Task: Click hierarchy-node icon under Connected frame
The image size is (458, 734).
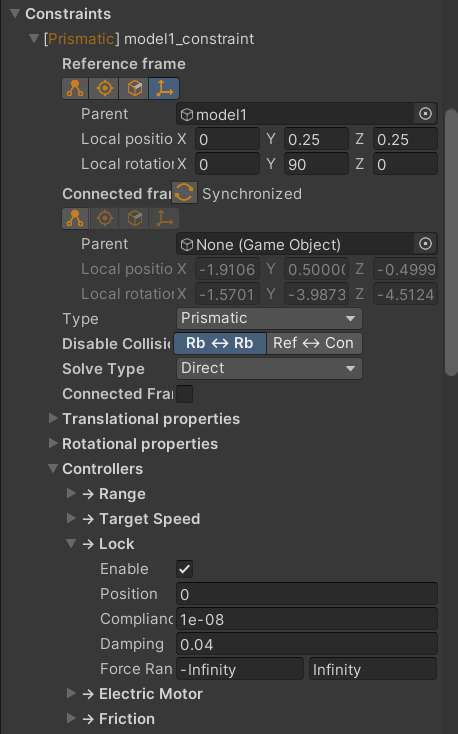Action: pyautogui.click(x=75, y=219)
